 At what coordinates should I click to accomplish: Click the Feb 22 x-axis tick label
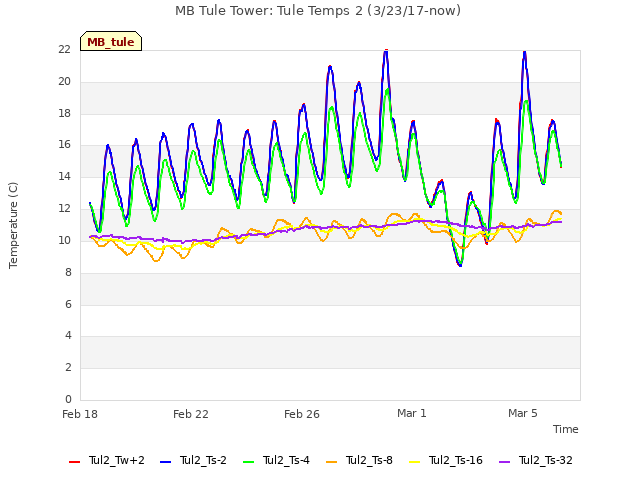[x=191, y=414]
